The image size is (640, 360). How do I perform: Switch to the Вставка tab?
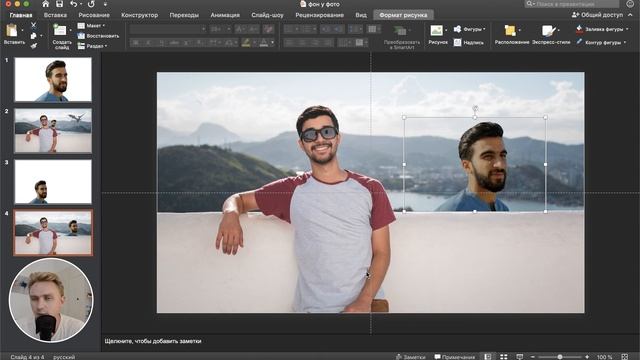click(55, 15)
